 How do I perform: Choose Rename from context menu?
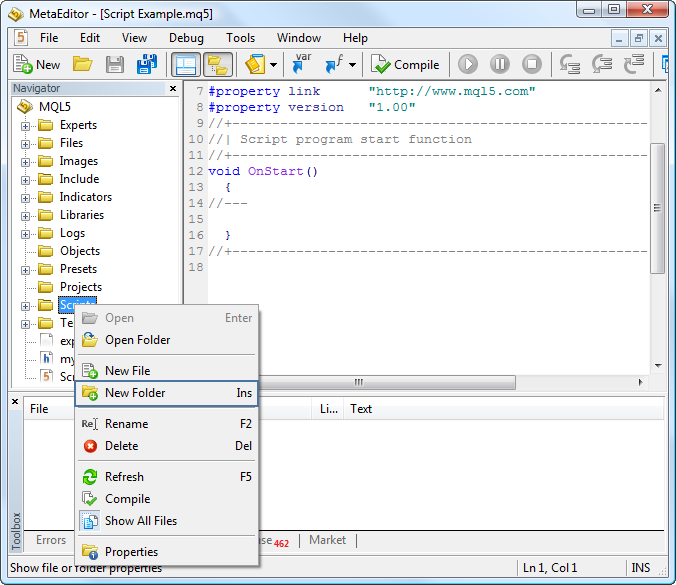[166, 424]
